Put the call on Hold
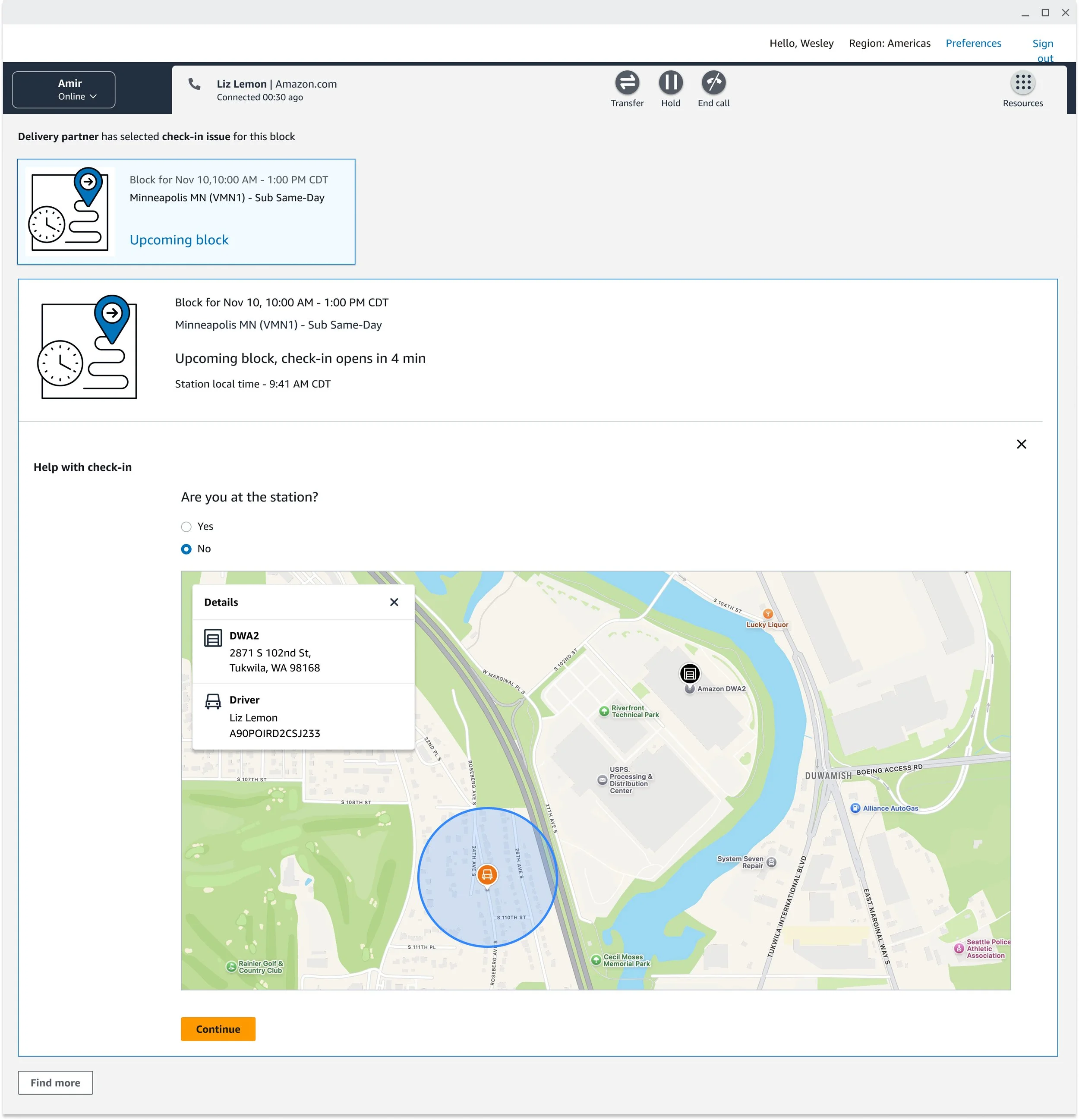Screen dimensions: 1079x1120 (x=670, y=83)
